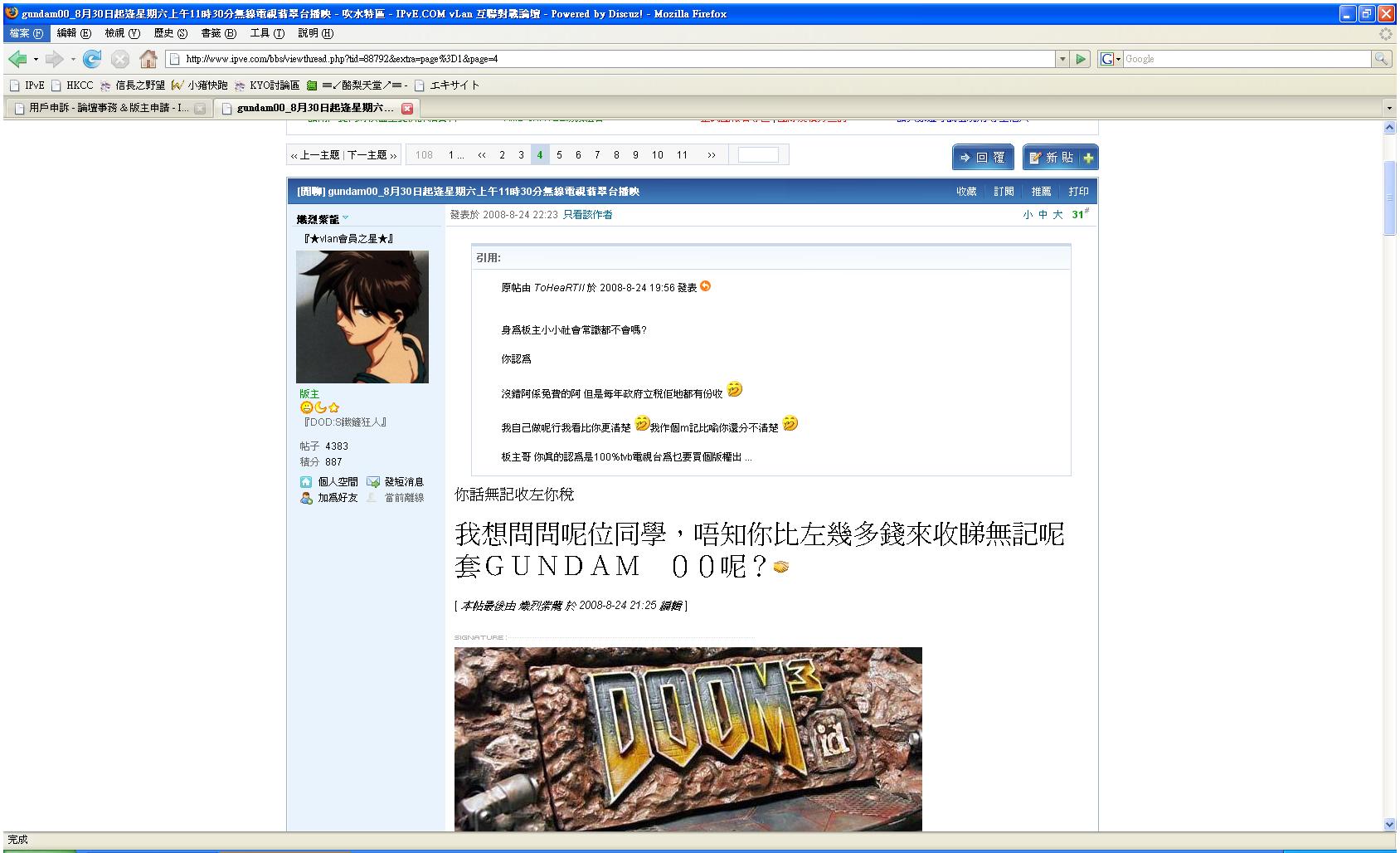Go to page 5 of the thread
The image size is (1400, 853).
tap(559, 155)
